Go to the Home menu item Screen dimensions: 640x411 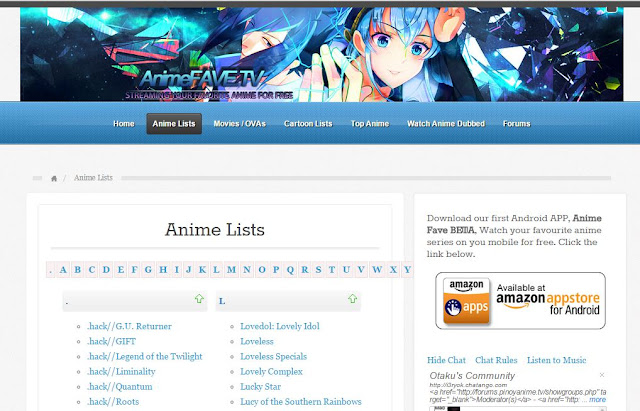(124, 124)
